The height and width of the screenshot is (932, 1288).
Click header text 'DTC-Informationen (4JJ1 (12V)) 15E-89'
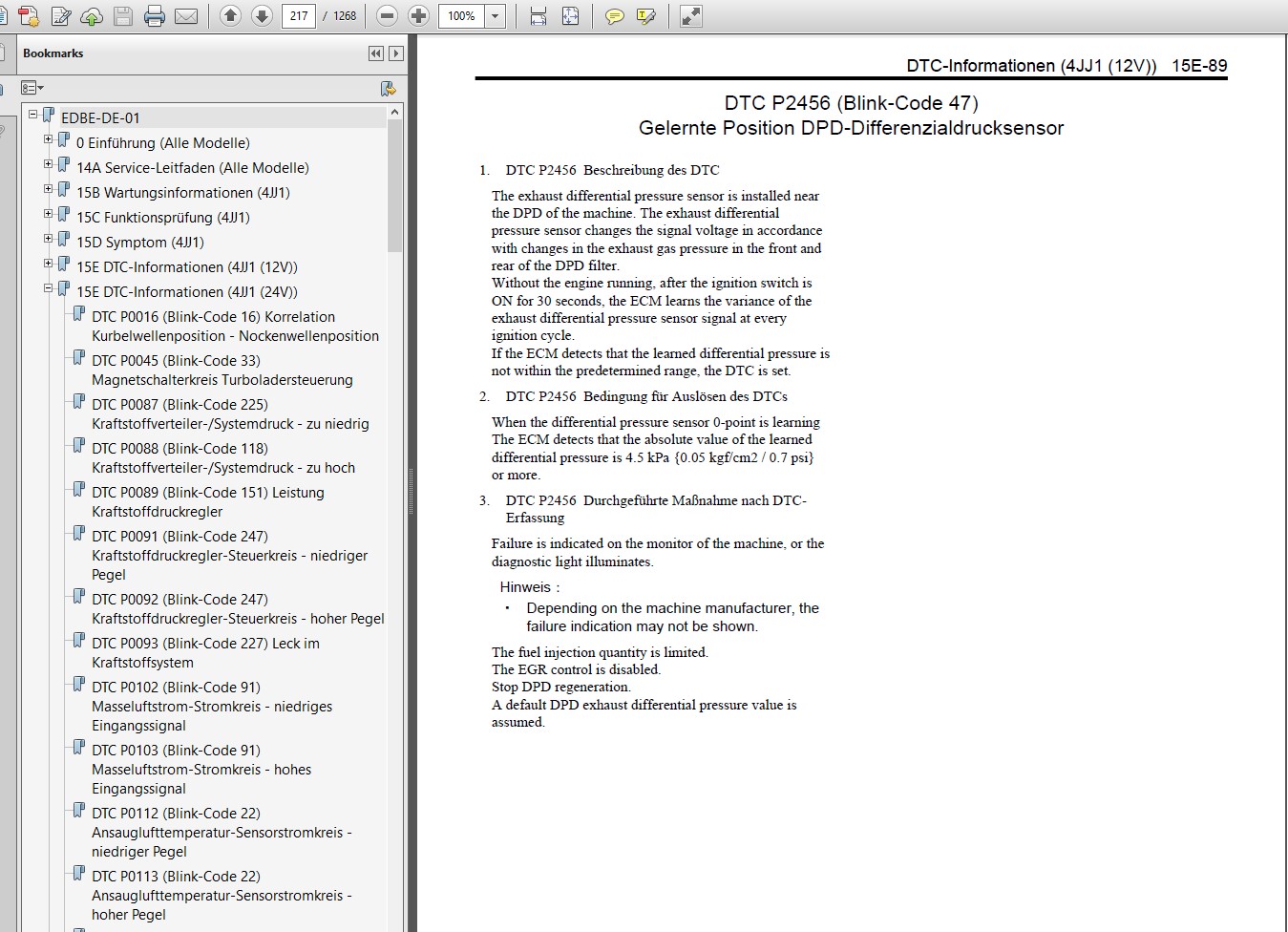click(x=1066, y=66)
